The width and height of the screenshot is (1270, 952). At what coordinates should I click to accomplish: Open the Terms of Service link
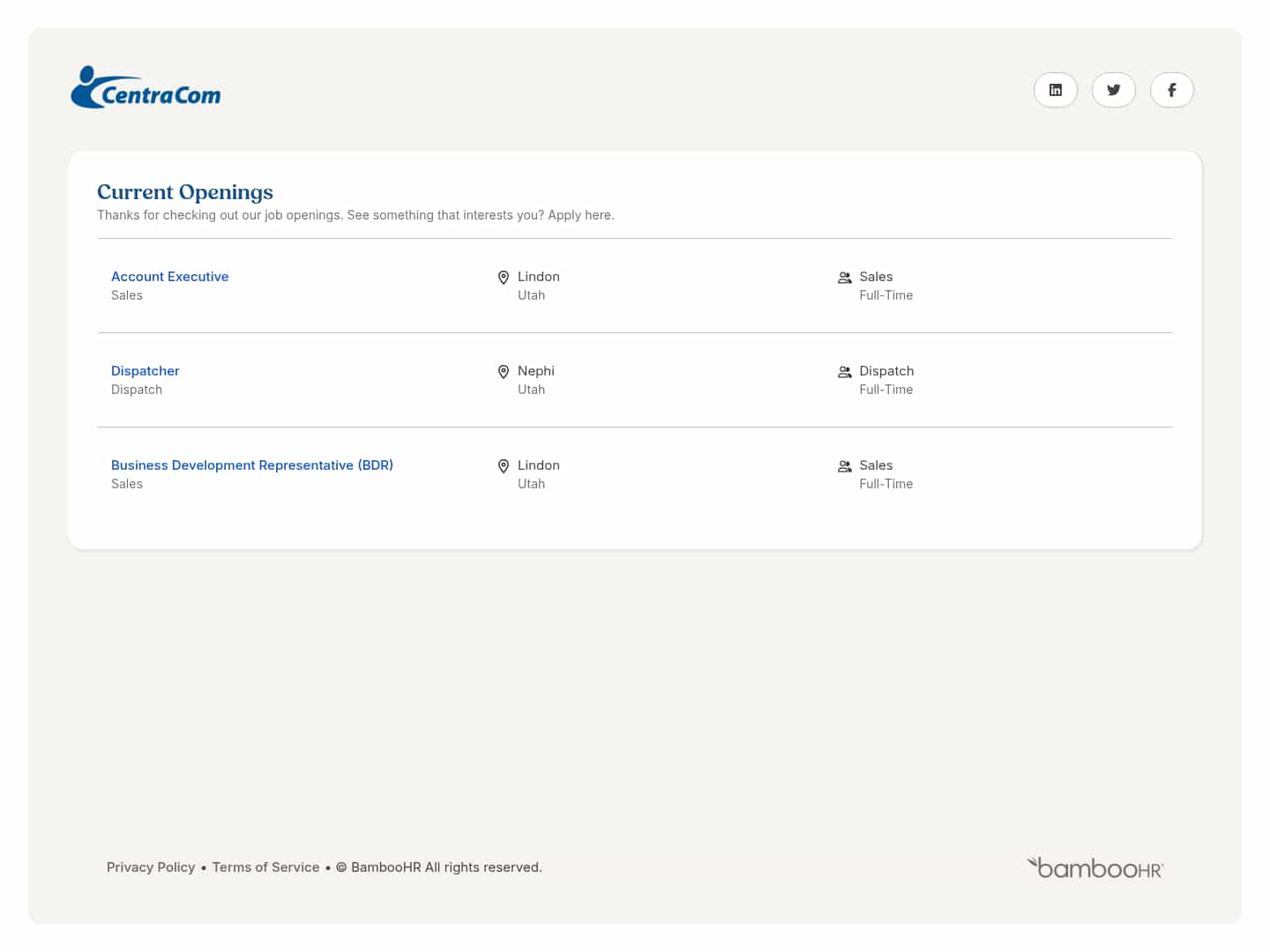tap(265, 867)
